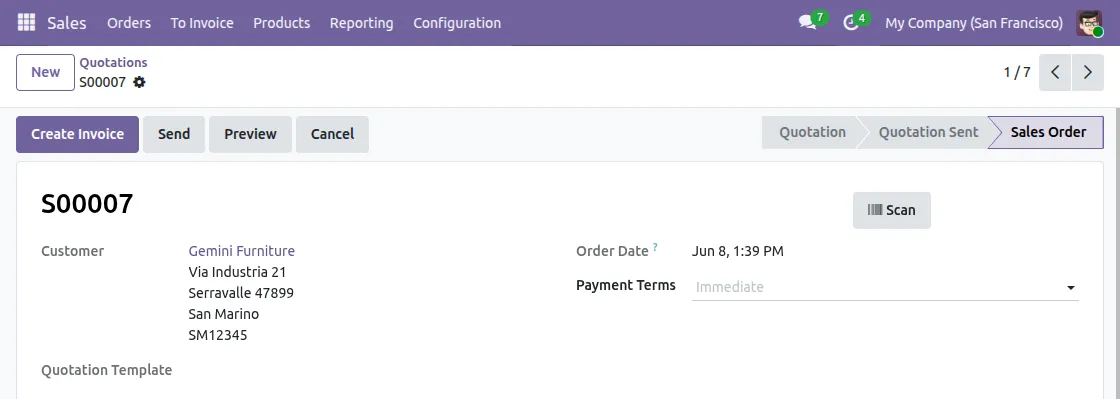Image resolution: width=1120 pixels, height=399 pixels.
Task: Open the activities clock icon
Action: point(850,23)
